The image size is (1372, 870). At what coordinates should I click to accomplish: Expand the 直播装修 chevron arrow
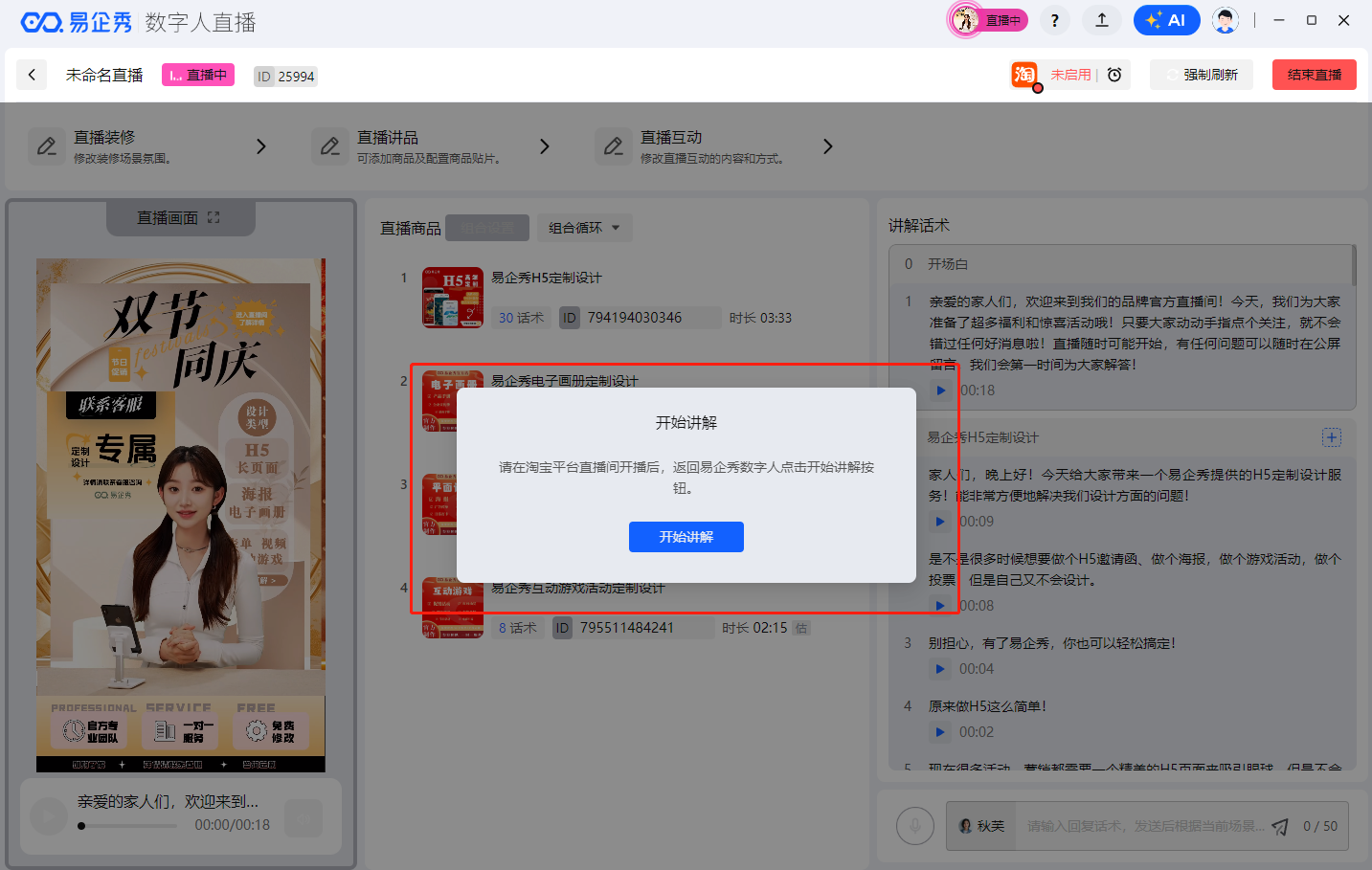click(x=260, y=146)
